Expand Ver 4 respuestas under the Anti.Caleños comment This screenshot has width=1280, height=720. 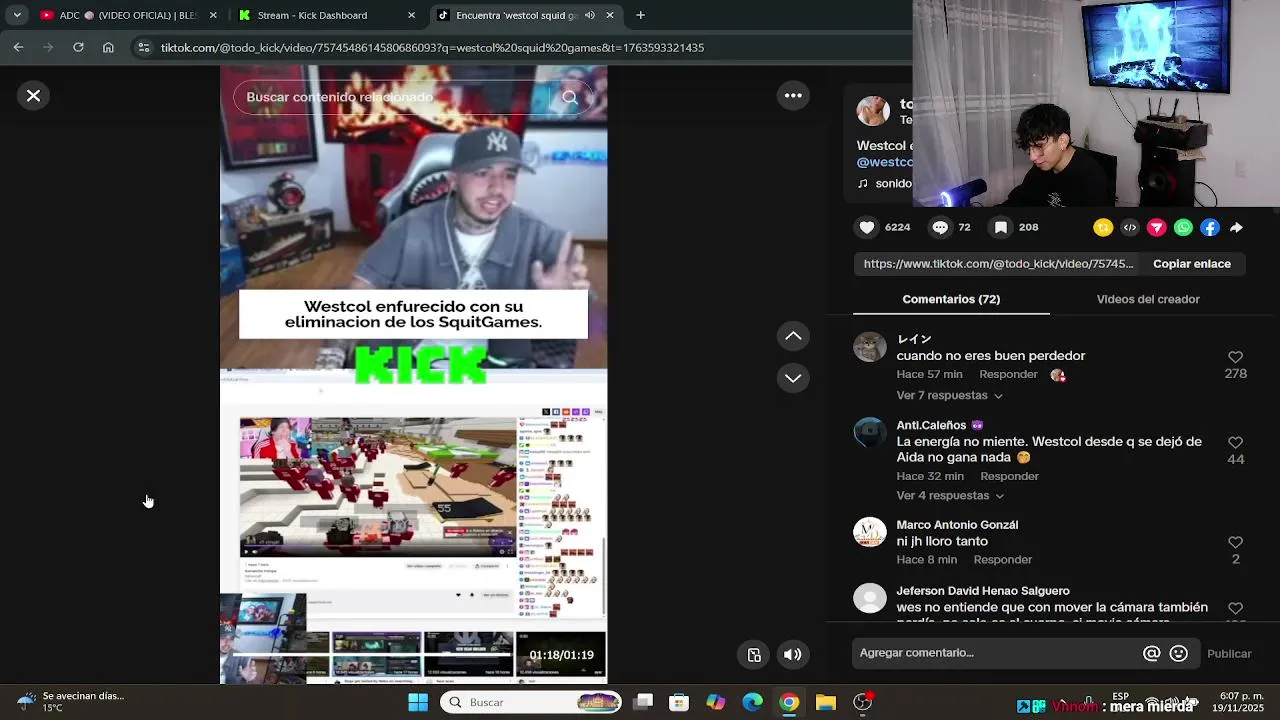pos(949,496)
